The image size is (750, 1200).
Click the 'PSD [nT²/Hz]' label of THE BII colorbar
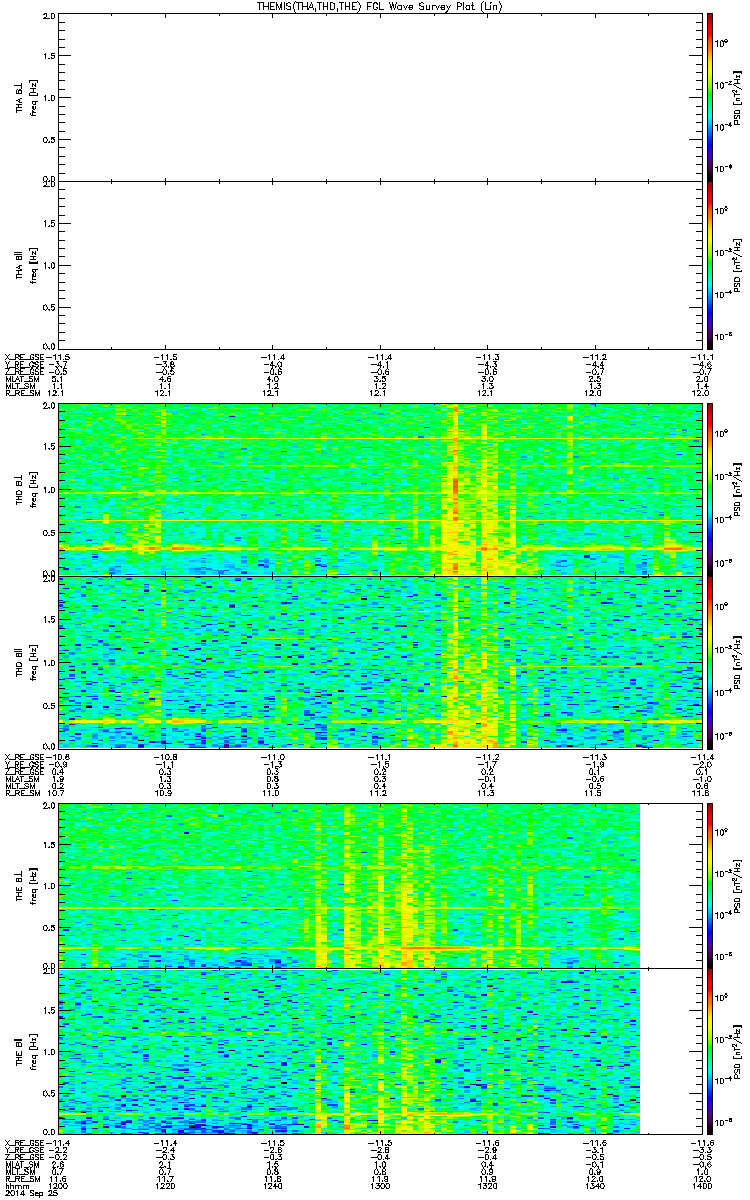point(738,1050)
